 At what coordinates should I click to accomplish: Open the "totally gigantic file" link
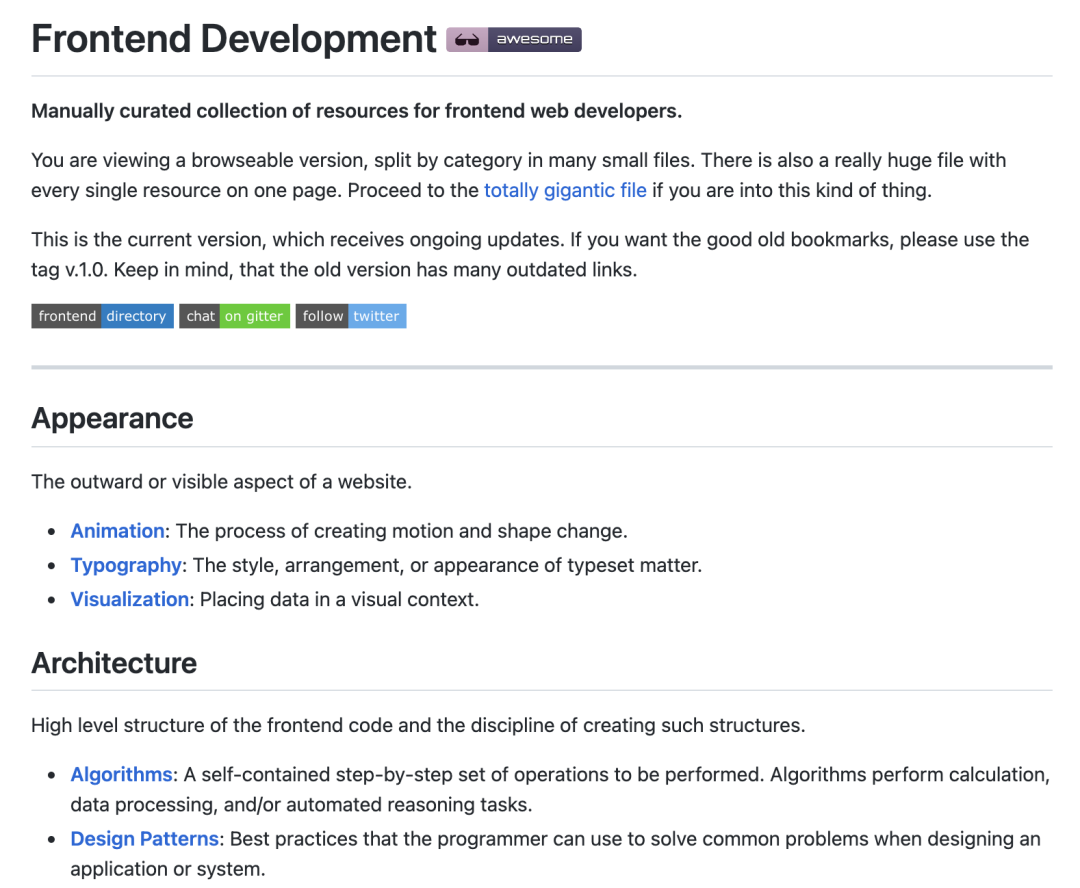click(565, 190)
